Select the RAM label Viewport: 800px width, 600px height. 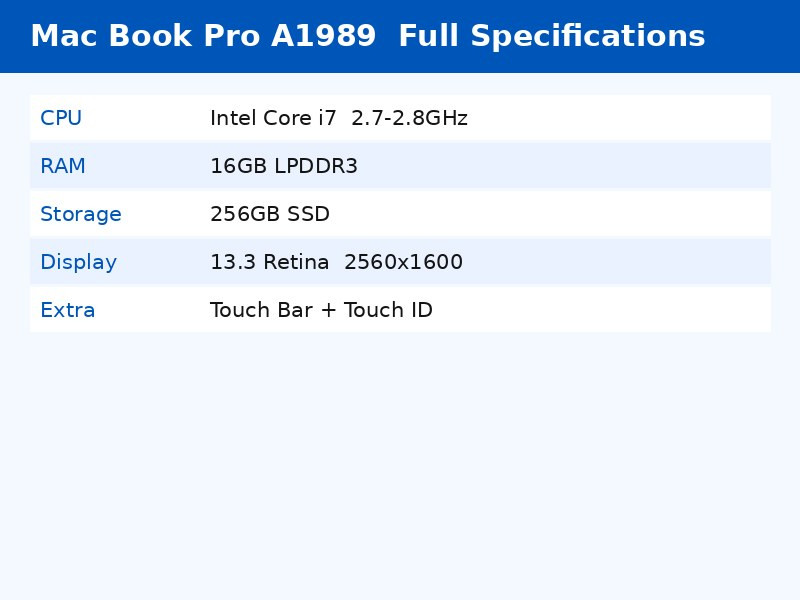[63, 166]
